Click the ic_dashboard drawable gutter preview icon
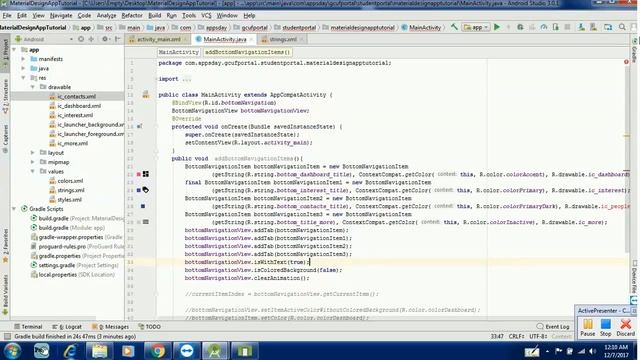The width and height of the screenshot is (640, 360). pyautogui.click(x=146, y=174)
